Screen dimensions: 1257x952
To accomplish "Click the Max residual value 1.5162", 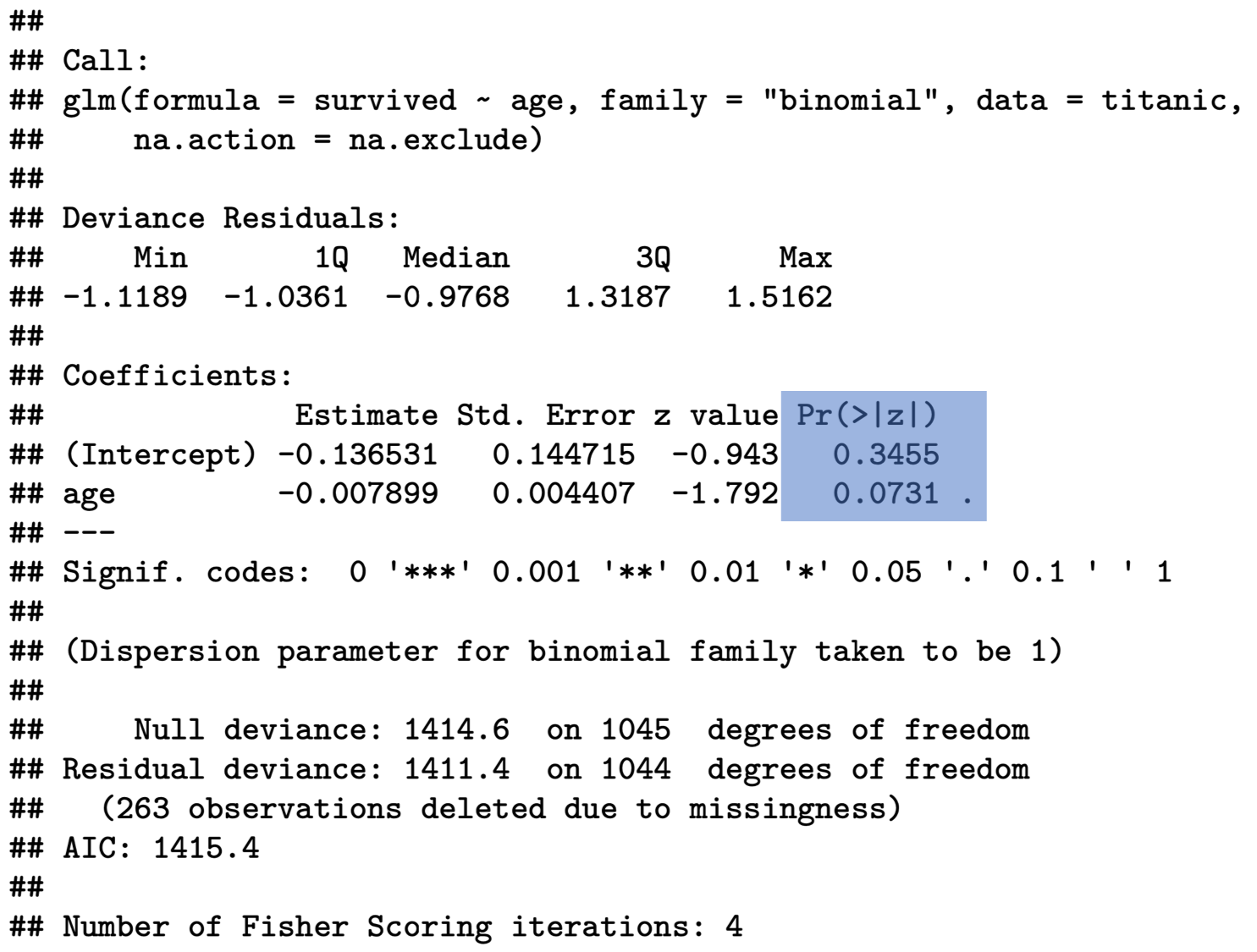I will click(779, 298).
